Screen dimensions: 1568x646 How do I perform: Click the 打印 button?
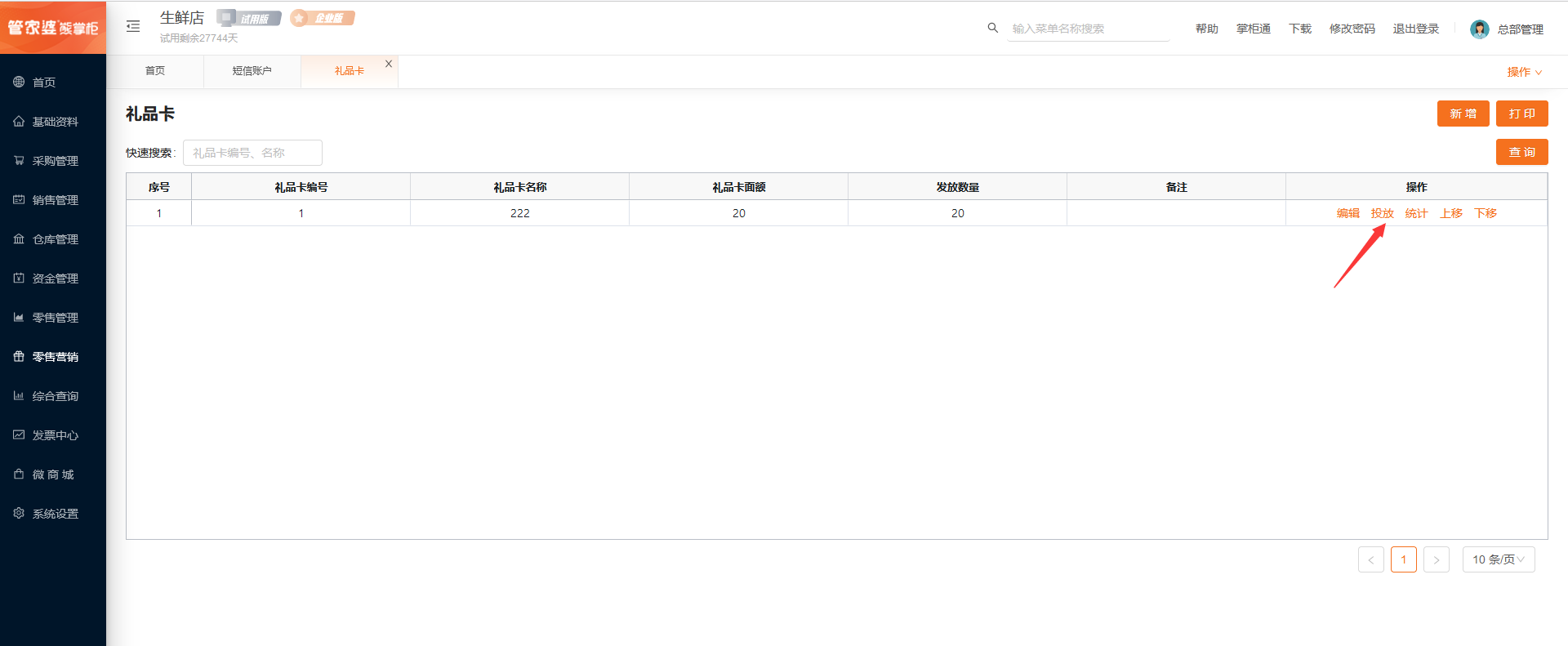click(1522, 114)
